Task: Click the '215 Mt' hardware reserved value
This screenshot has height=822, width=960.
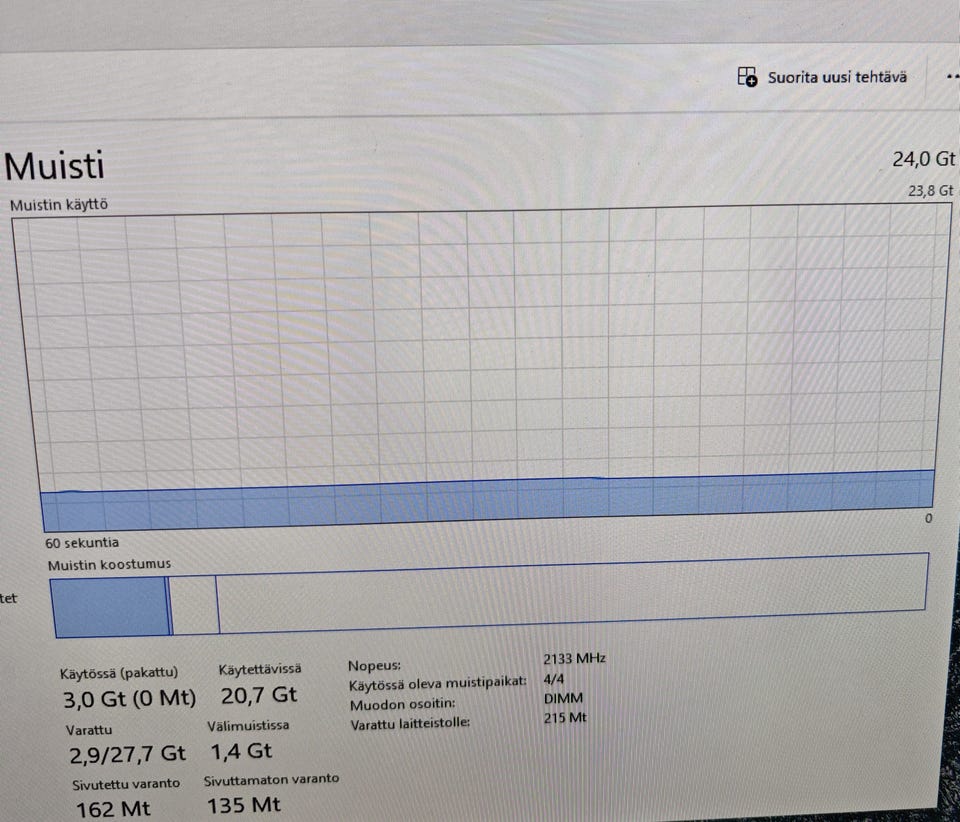Action: [564, 718]
